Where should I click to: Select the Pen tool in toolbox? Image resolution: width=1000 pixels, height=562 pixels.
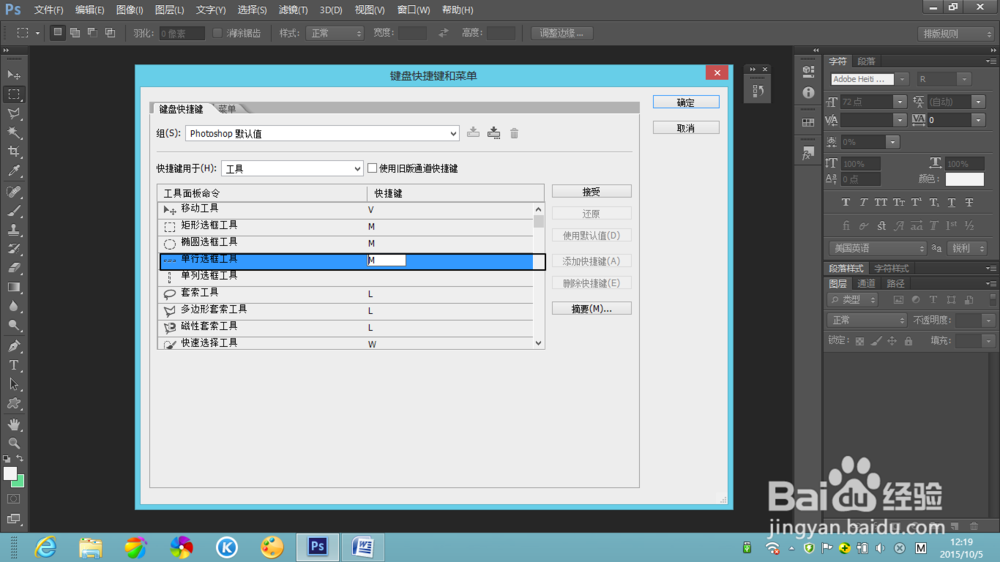13,346
